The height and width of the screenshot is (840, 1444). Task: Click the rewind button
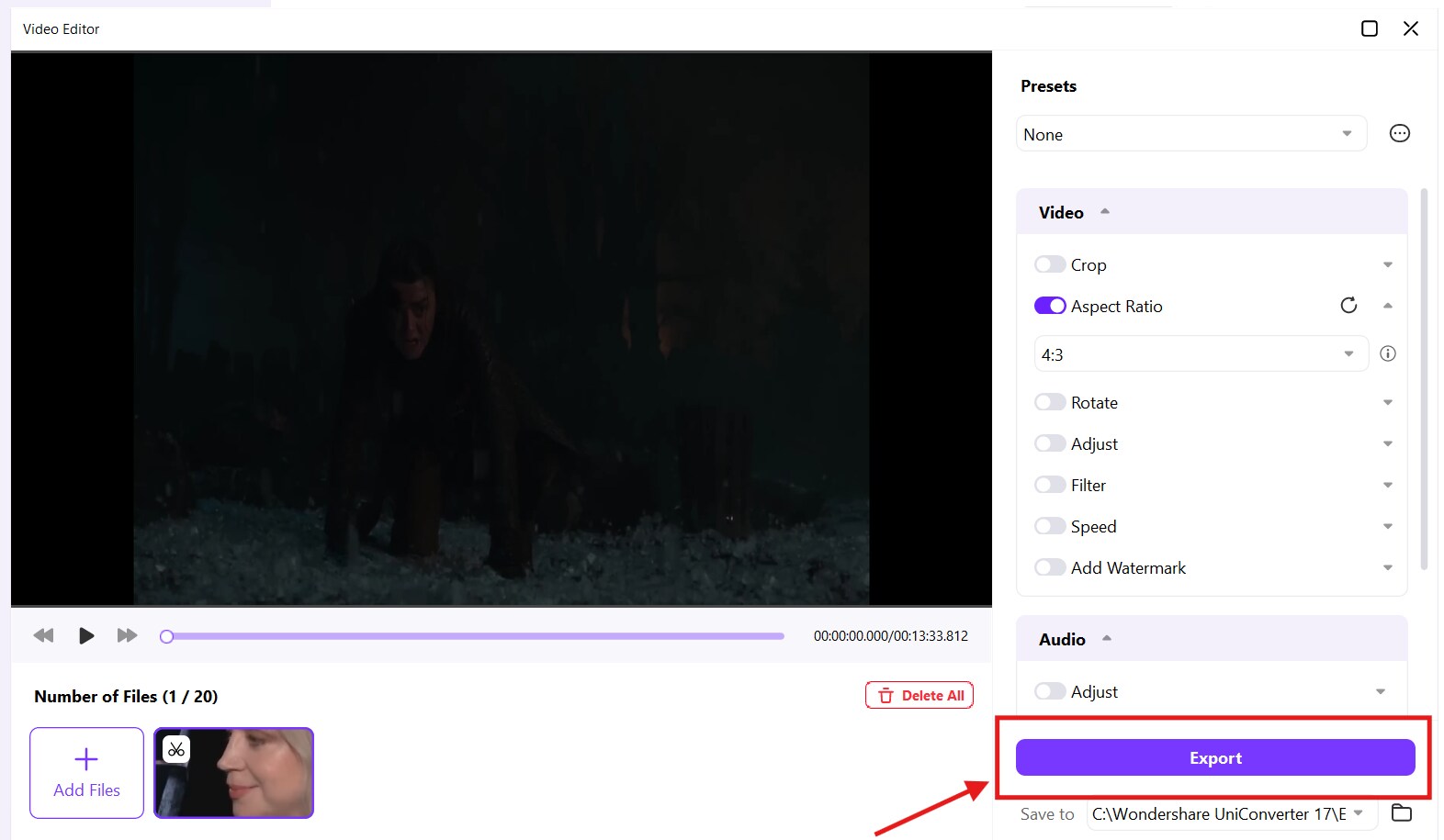tap(43, 635)
